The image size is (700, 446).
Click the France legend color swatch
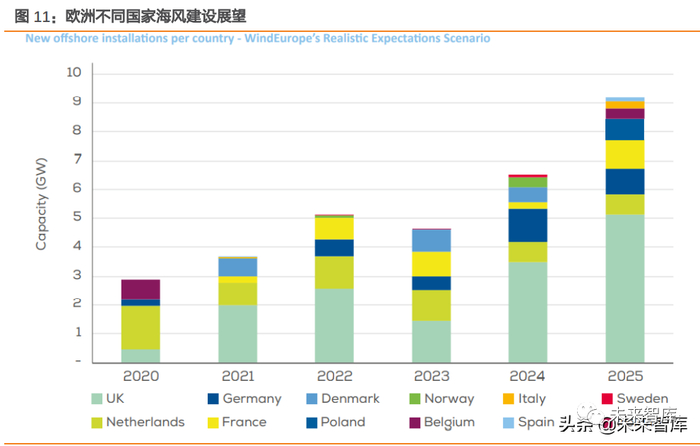point(213,422)
